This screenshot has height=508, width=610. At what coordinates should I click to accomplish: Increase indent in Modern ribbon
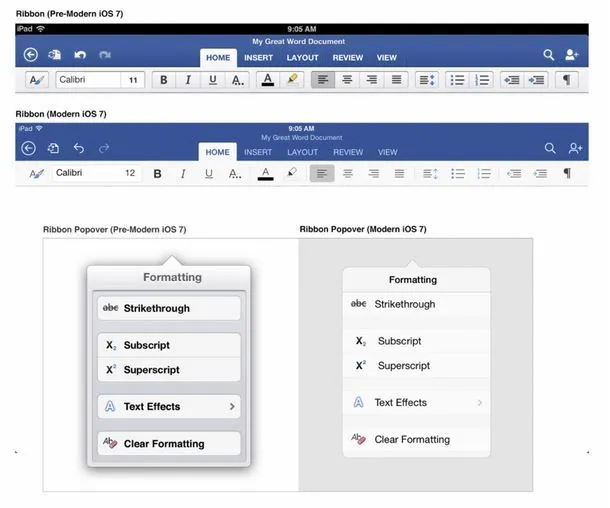coord(540,173)
